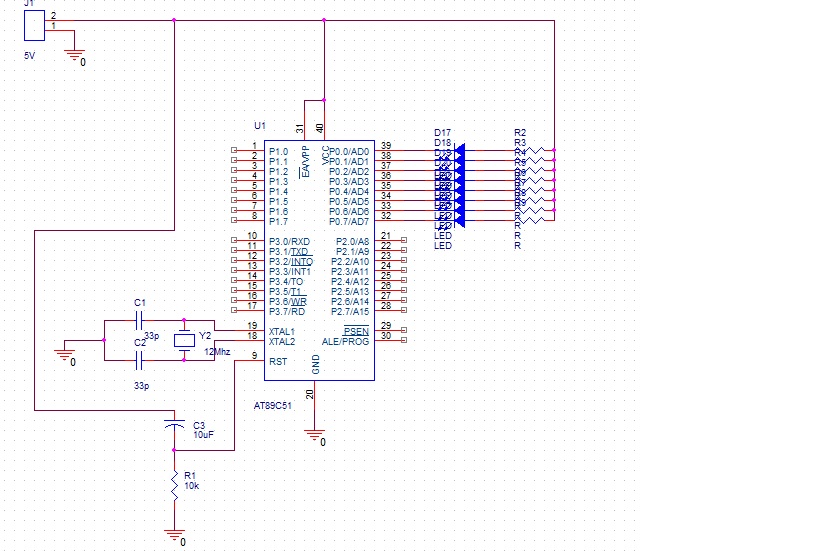This screenshot has width=819, height=551.
Task: Select the Y2 reference label
Action: pos(205,336)
